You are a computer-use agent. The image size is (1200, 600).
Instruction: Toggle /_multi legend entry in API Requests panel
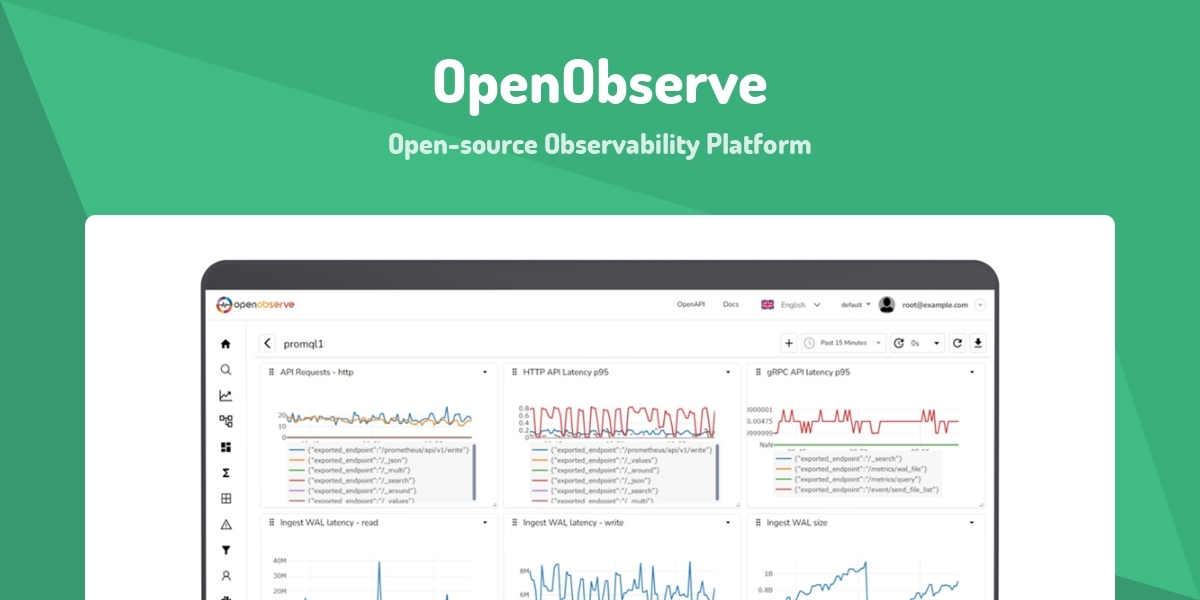pos(351,470)
